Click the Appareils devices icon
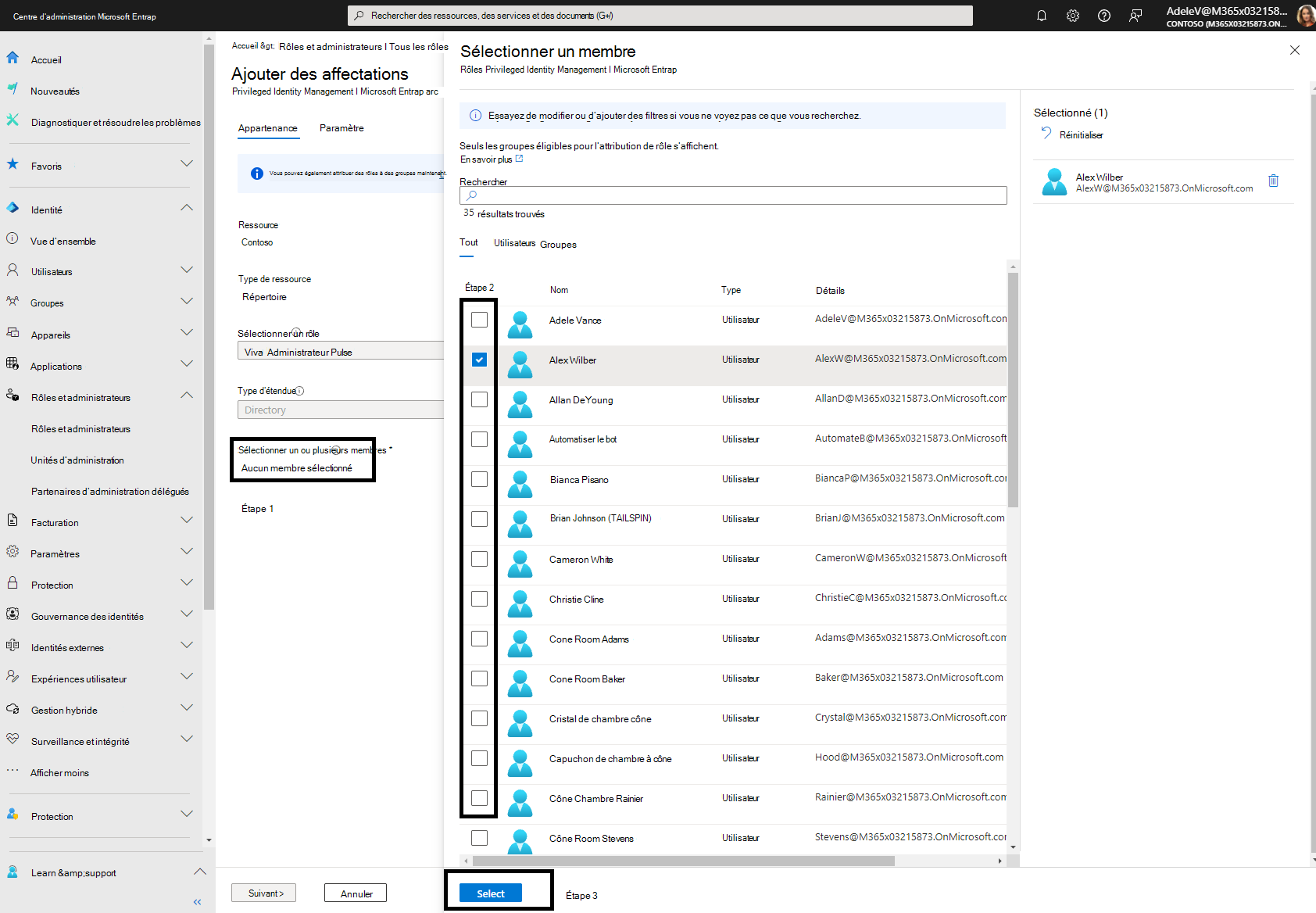The width and height of the screenshot is (1316, 913). click(x=13, y=332)
